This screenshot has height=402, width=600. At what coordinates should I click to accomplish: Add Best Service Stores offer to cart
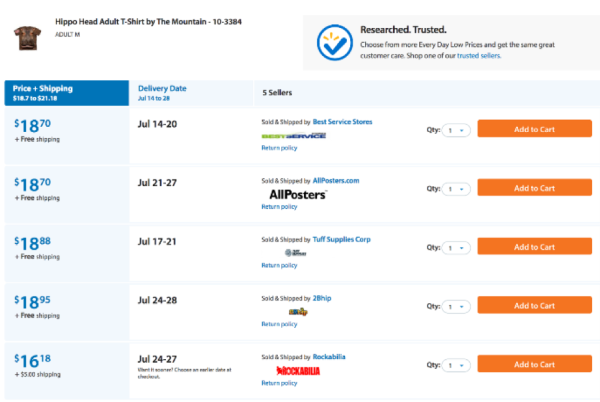pos(534,129)
